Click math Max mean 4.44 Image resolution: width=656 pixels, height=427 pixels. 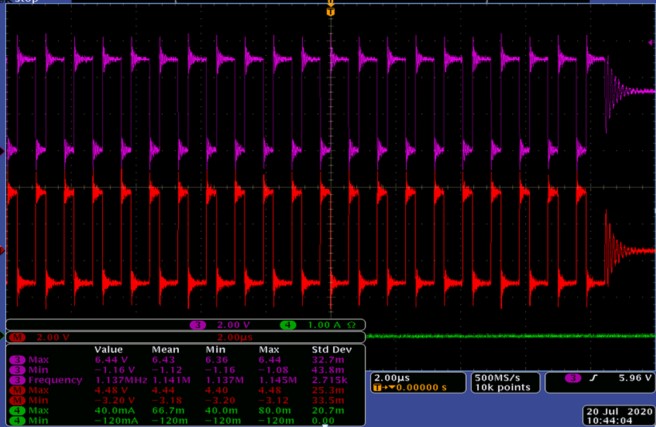tap(164, 390)
